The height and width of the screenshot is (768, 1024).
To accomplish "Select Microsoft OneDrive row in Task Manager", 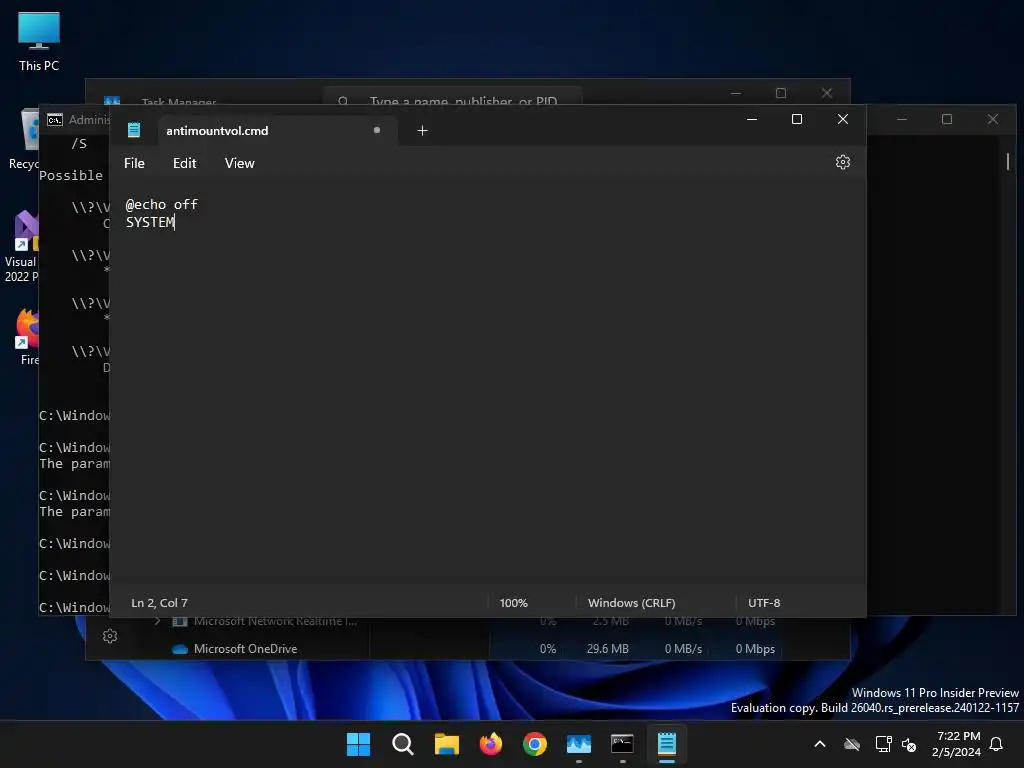I will [468, 648].
